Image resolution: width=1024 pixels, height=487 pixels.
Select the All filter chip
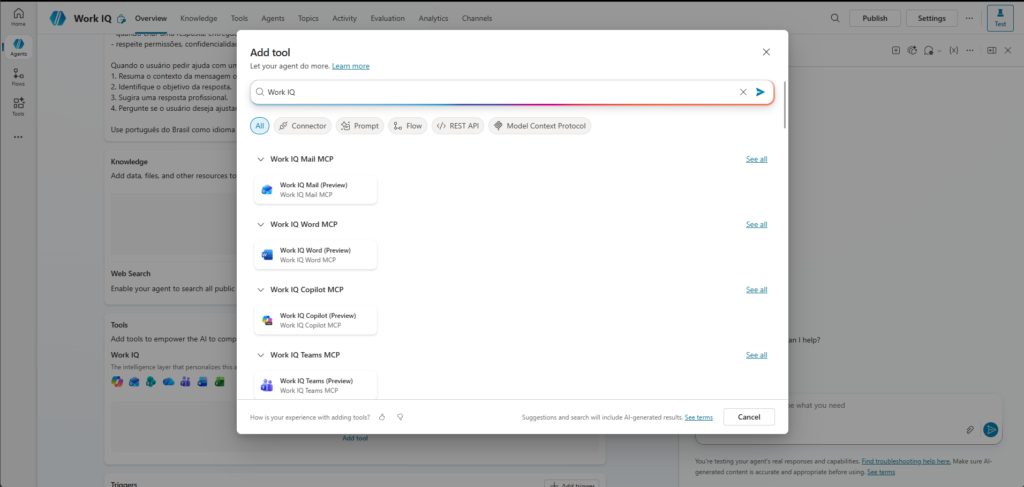coord(259,126)
